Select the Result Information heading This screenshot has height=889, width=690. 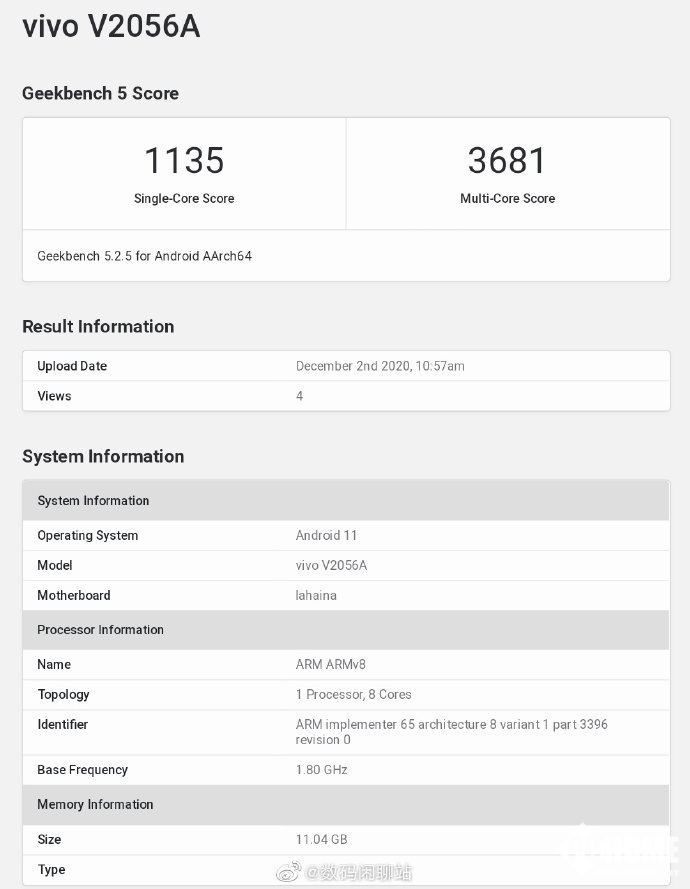click(98, 326)
